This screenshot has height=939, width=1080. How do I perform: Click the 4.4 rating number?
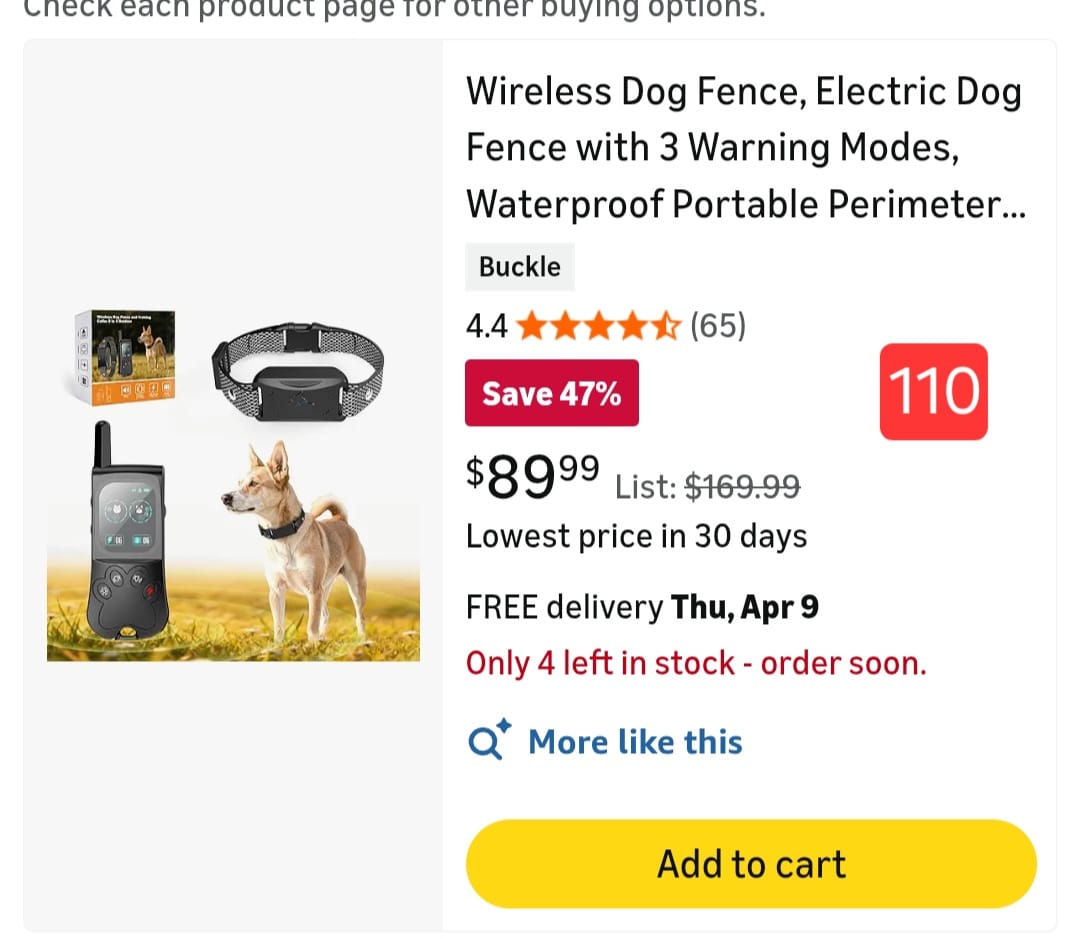coord(487,326)
